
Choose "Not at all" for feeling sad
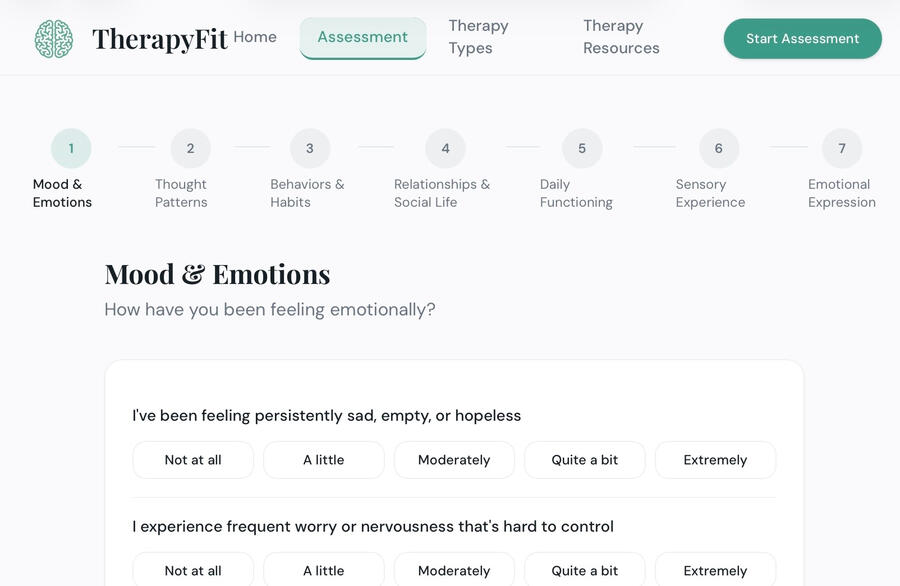193,460
